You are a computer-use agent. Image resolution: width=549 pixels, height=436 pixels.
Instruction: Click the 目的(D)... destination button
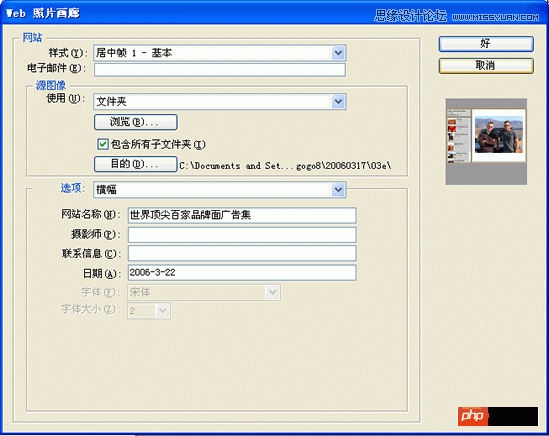pyautogui.click(x=135, y=164)
